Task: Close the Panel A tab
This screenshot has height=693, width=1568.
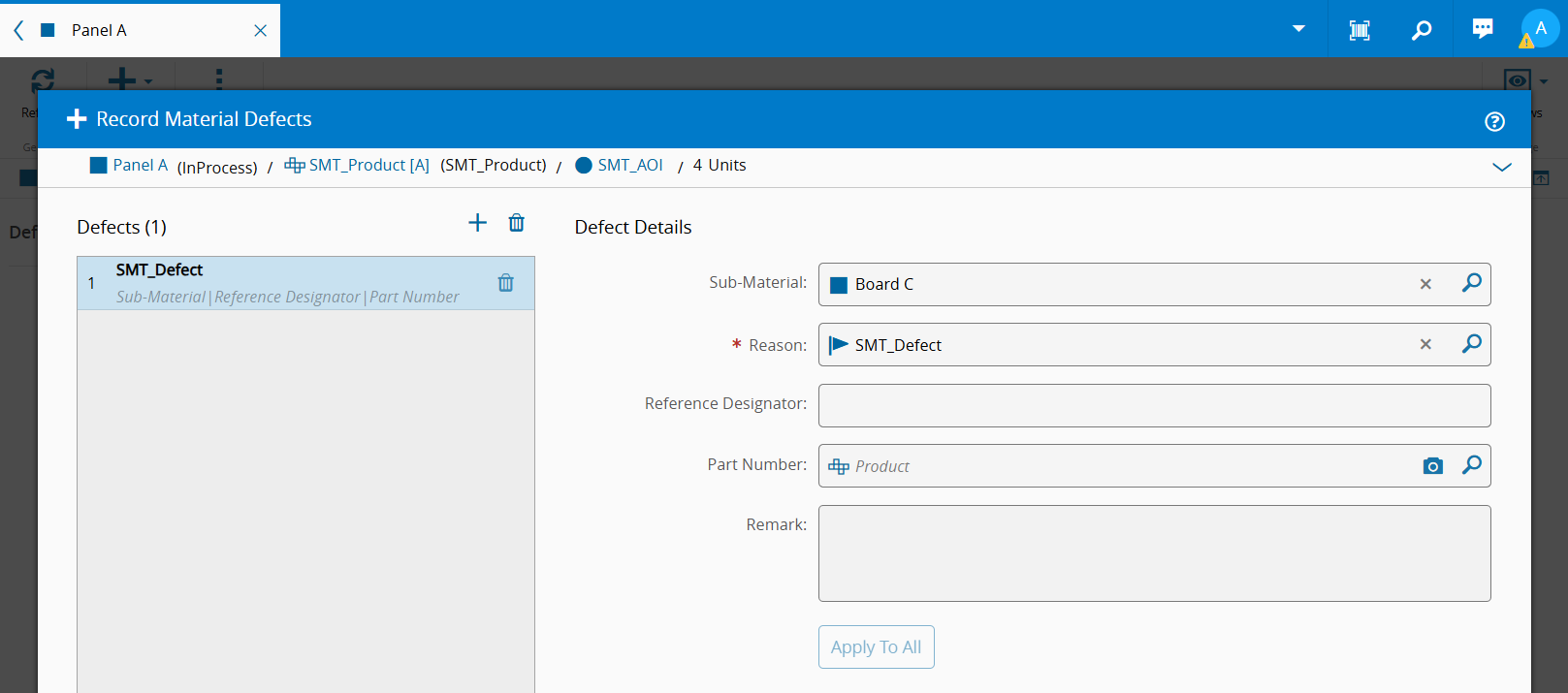Action: coord(260,30)
